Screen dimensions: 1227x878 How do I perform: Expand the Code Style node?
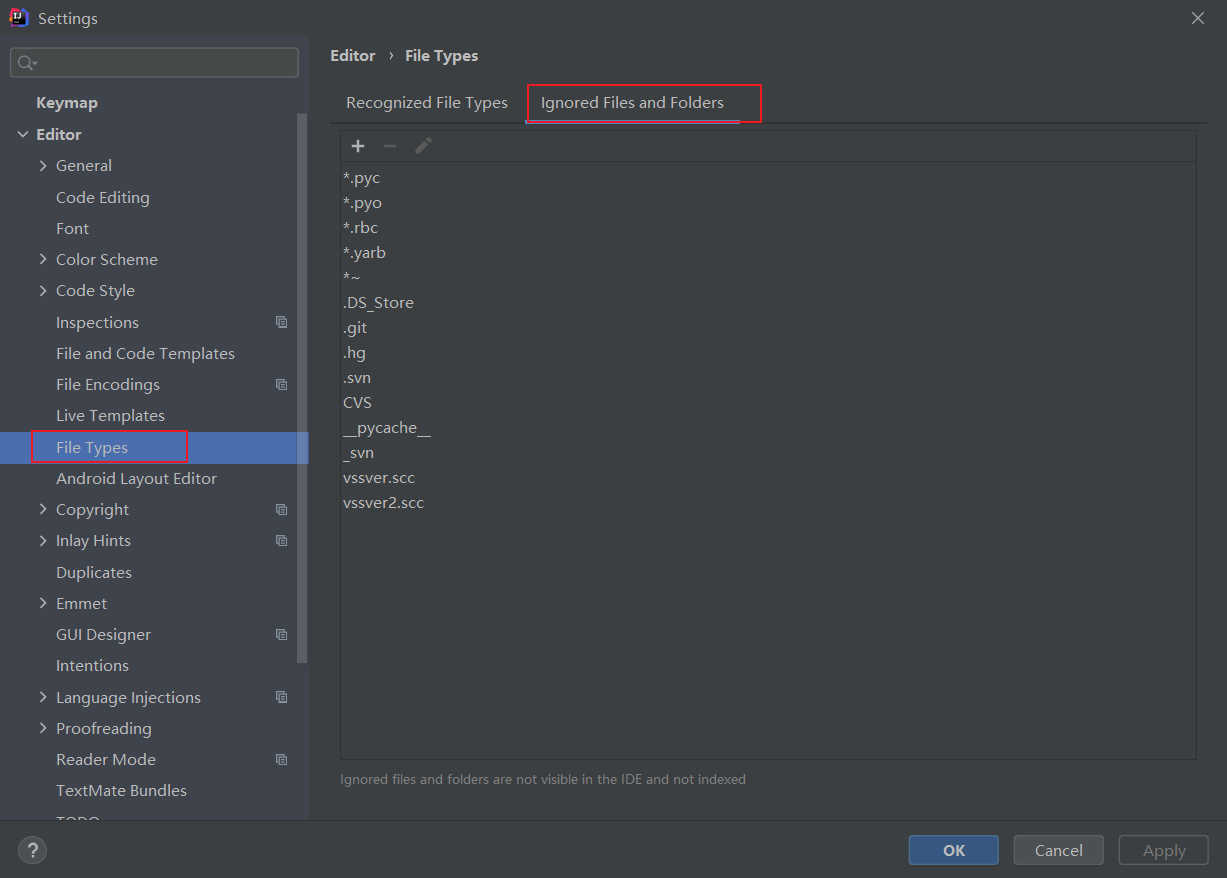[x=43, y=290]
